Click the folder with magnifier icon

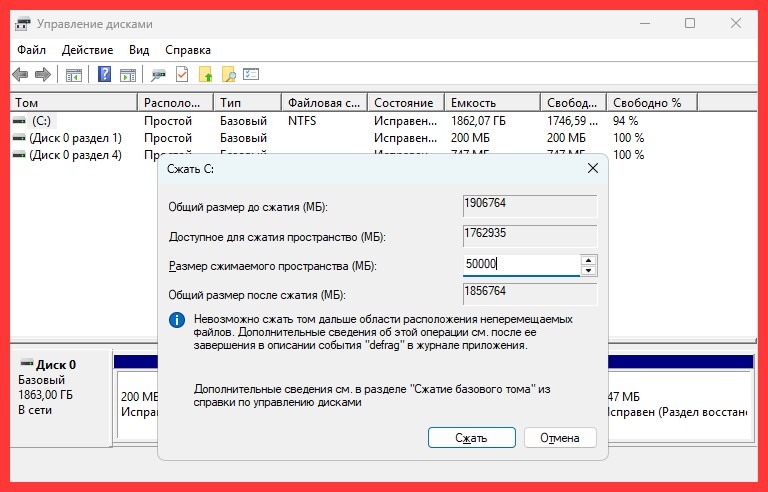point(229,75)
